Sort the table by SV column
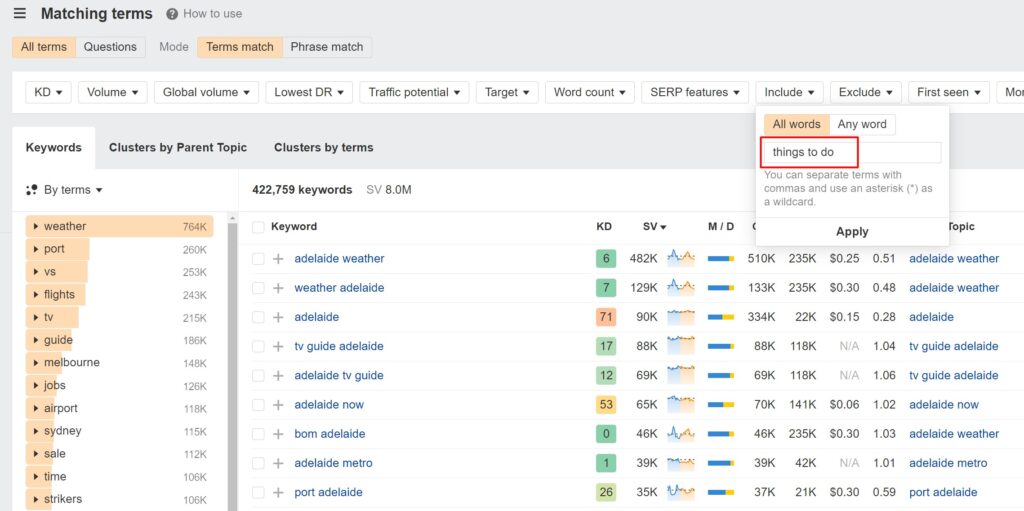Viewport: 1024px width, 511px height. (654, 227)
